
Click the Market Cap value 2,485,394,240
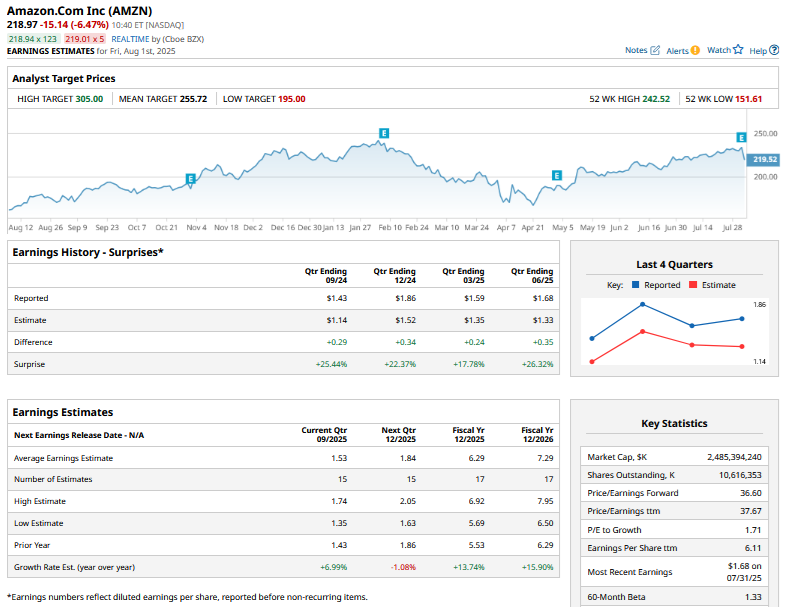tap(734, 457)
